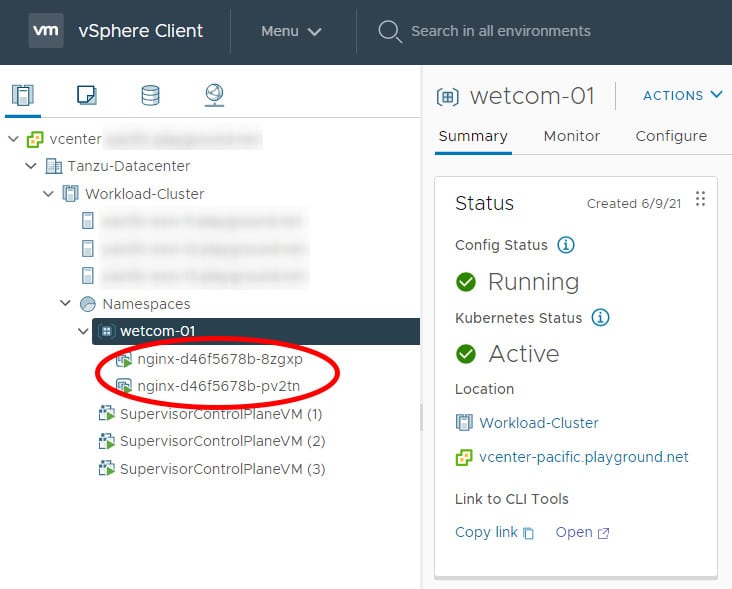732x589 pixels.
Task: Click VM icon of SupervisorControlPlaneVM (3)
Action: pyautogui.click(x=106, y=468)
